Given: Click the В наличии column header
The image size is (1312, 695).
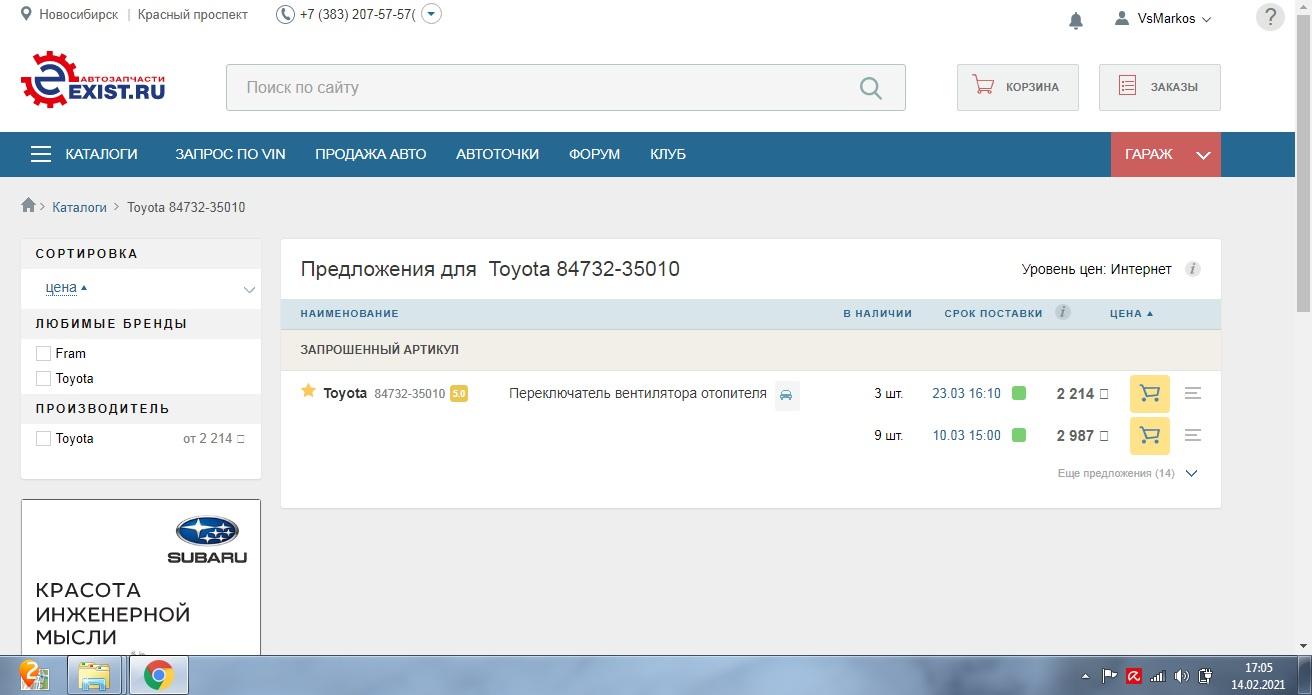Looking at the screenshot, I should tap(877, 313).
